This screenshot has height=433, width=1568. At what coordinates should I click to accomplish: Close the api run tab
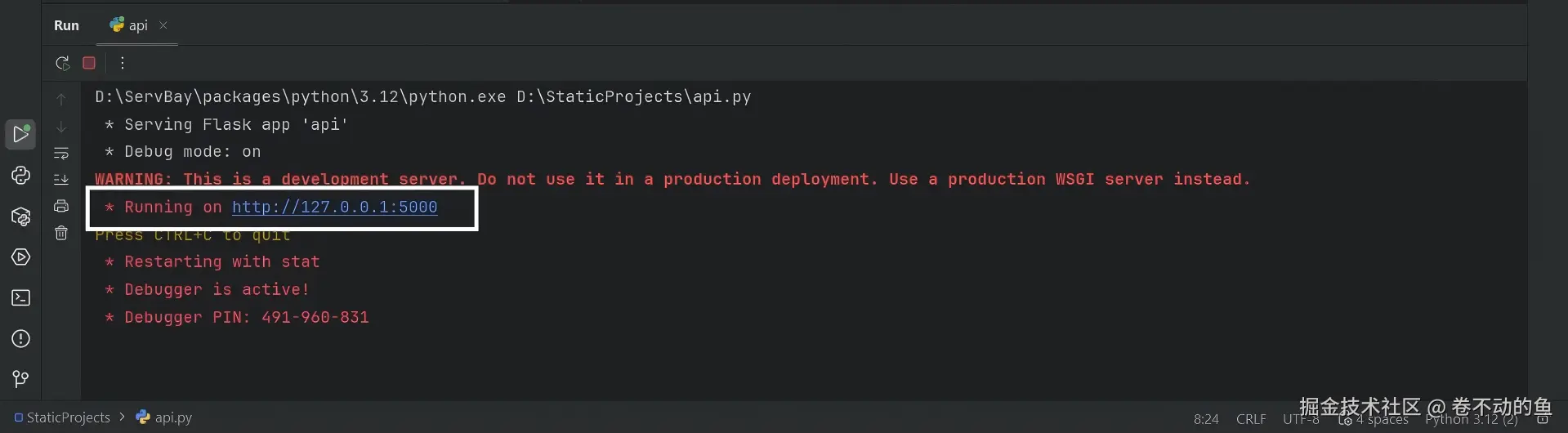click(x=163, y=25)
